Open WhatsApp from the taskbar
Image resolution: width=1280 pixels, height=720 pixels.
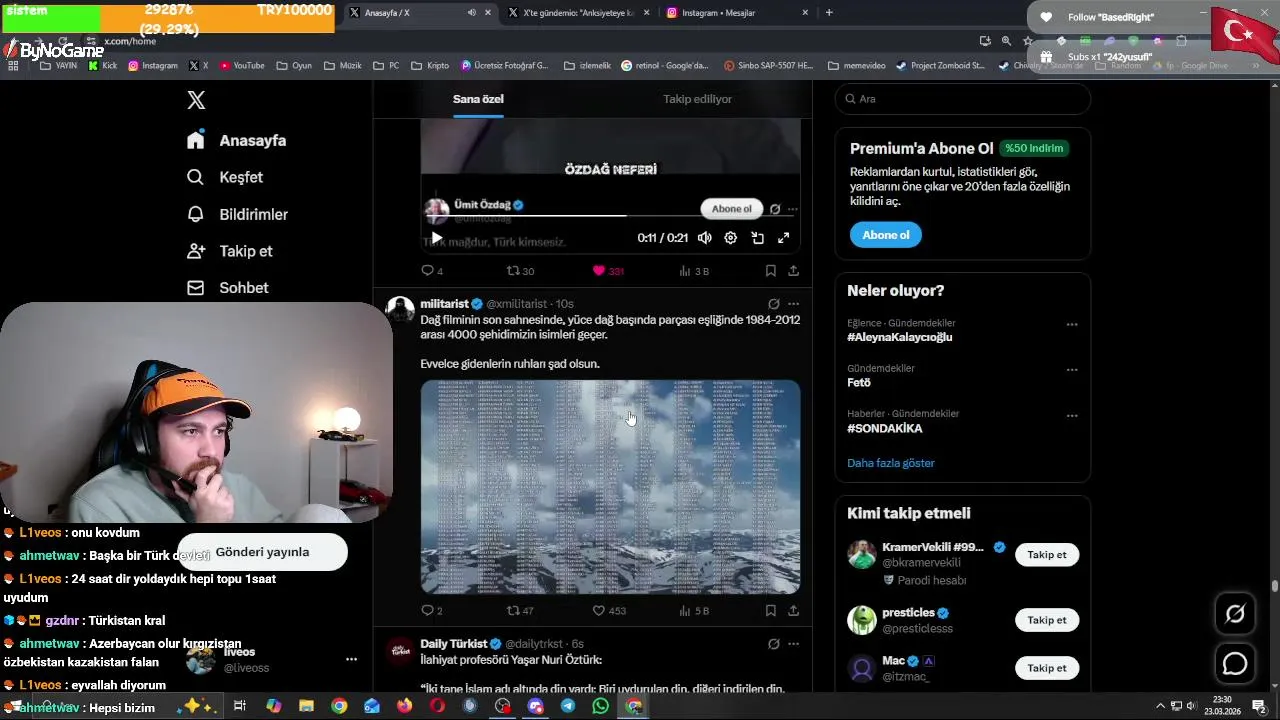click(x=600, y=706)
